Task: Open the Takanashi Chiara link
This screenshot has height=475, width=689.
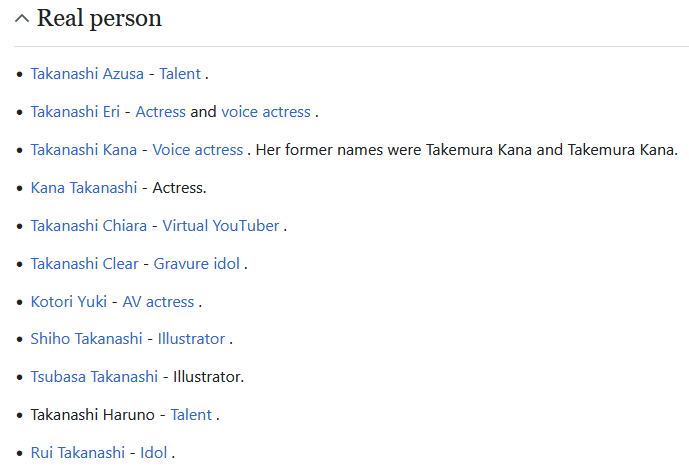Action: pos(88,226)
